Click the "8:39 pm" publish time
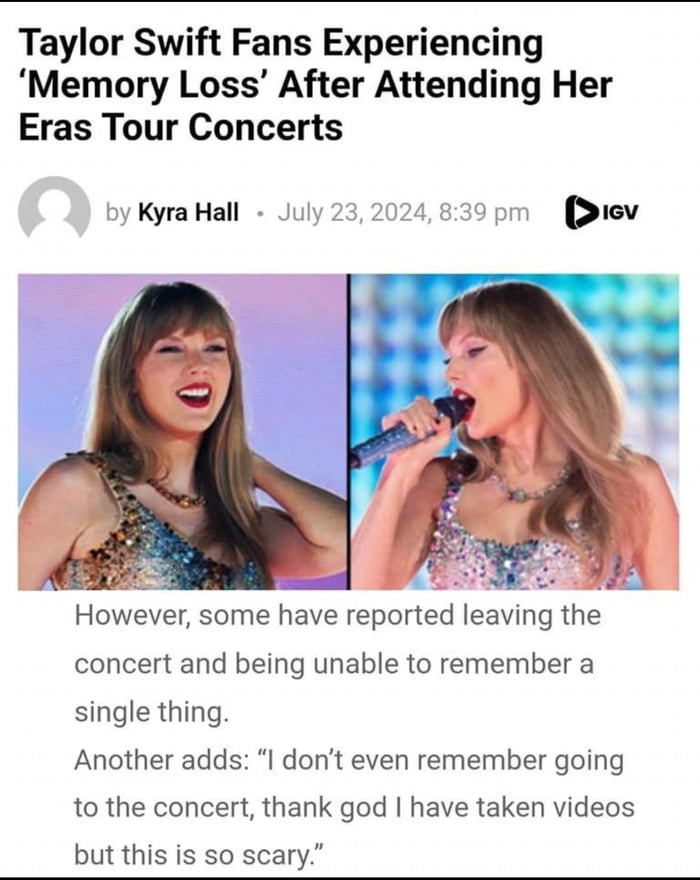 coord(484,213)
